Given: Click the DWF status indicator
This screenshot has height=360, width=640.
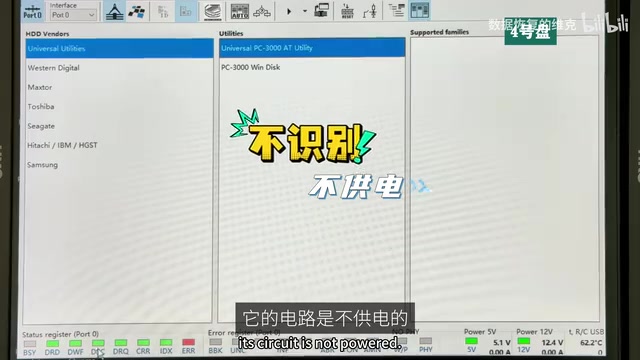Looking at the screenshot, I should 75,343.
